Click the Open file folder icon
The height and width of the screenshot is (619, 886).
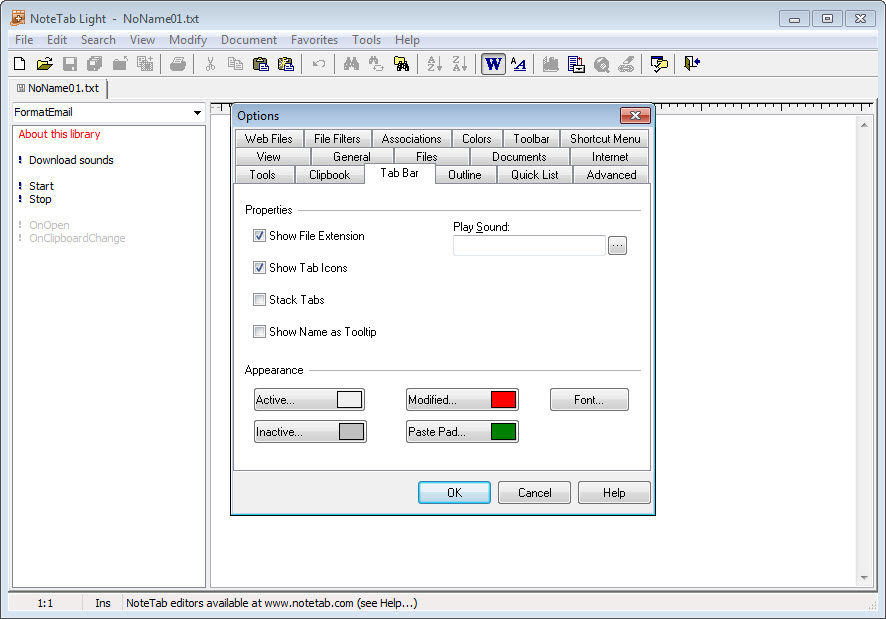tap(45, 64)
